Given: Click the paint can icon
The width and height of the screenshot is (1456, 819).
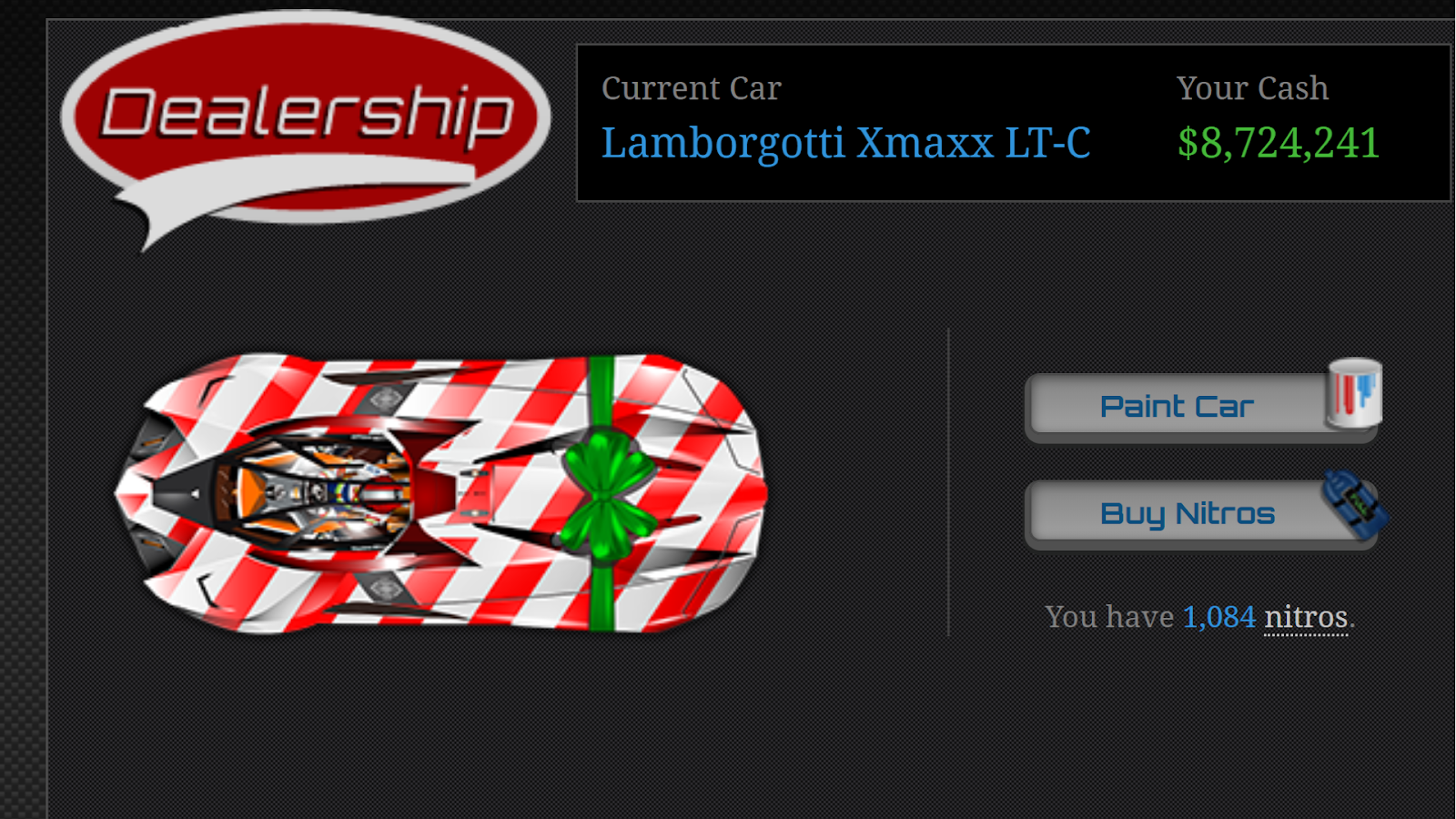Looking at the screenshot, I should (x=1354, y=392).
